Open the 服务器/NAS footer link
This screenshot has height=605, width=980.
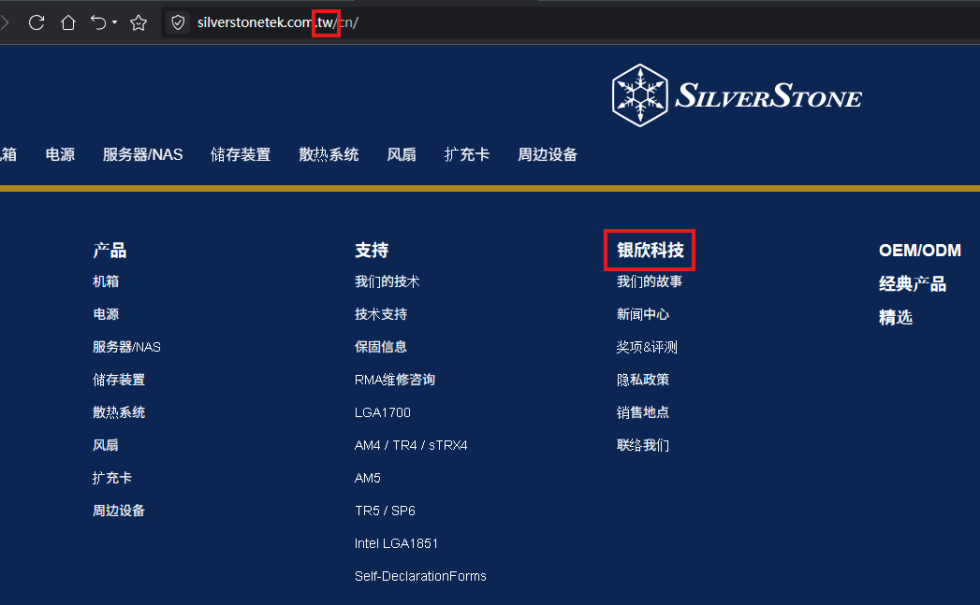[x=126, y=347]
